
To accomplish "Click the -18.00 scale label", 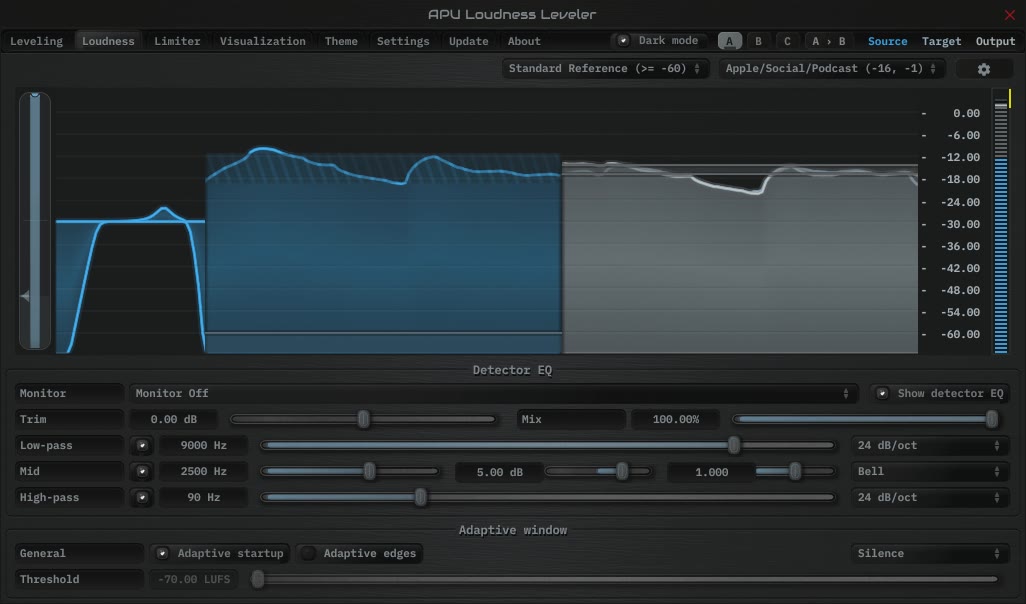I will (960, 179).
